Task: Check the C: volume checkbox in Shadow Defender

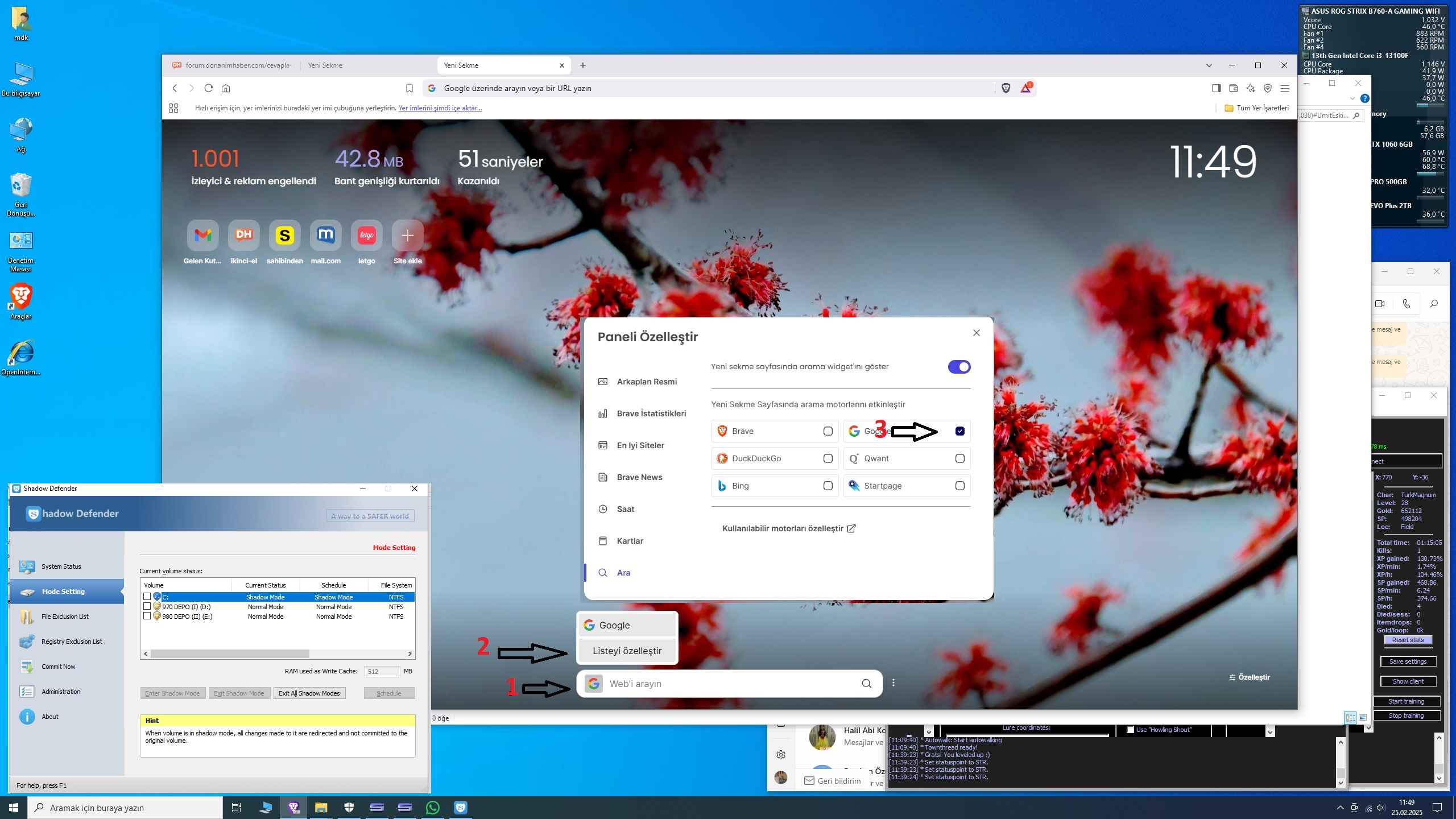Action: point(147,597)
